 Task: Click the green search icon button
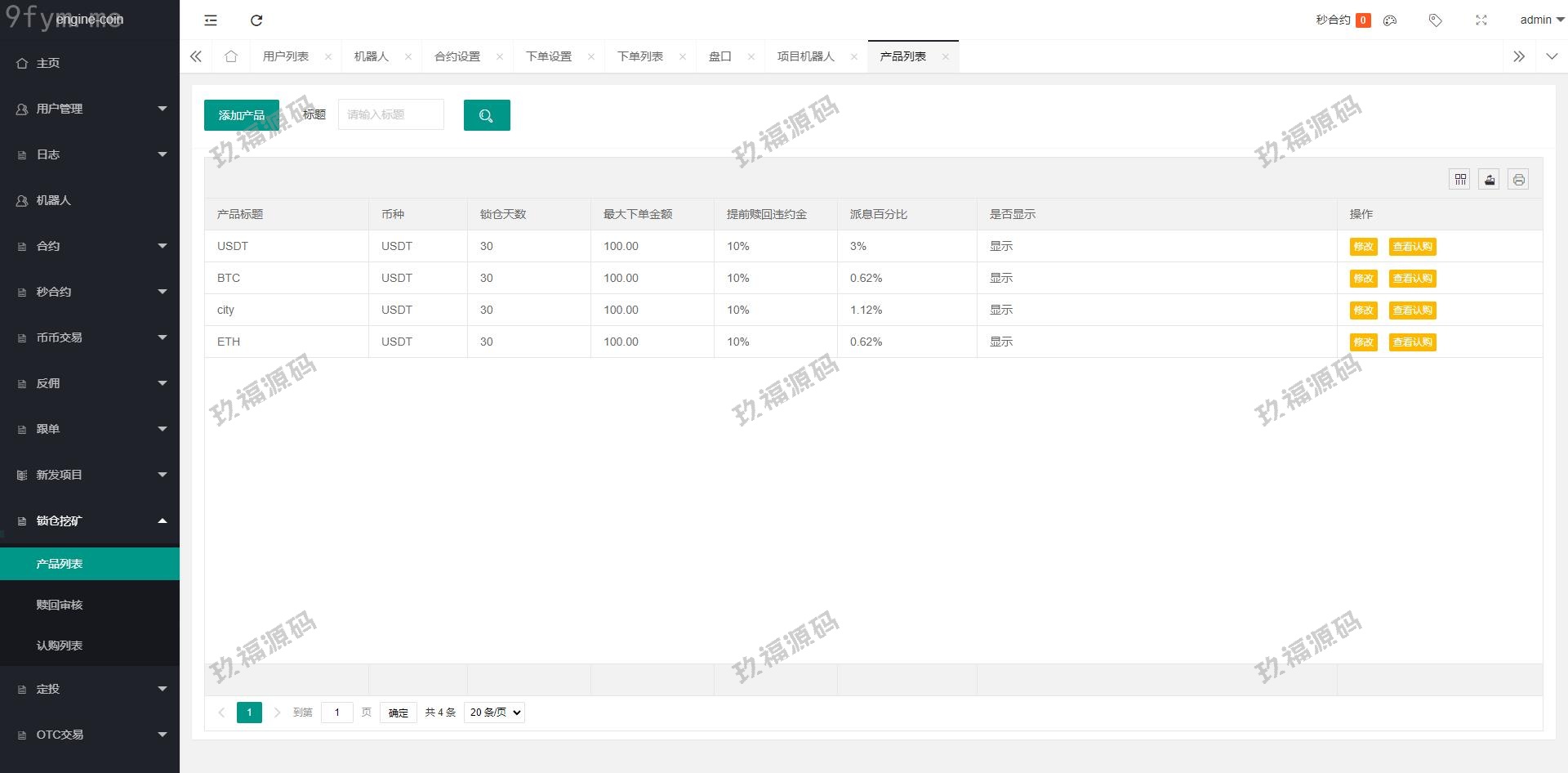[487, 115]
